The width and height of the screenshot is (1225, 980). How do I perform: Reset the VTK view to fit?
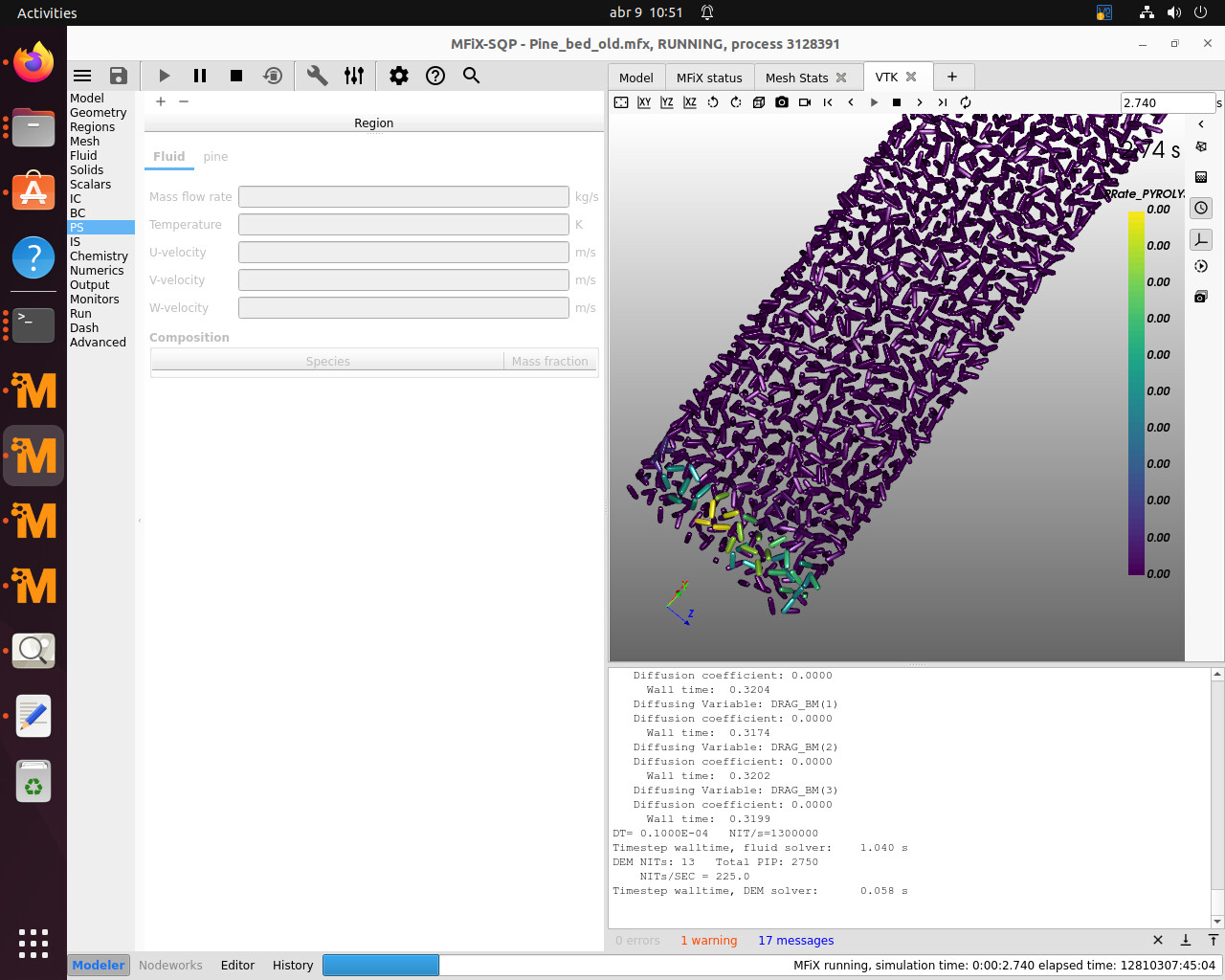(x=621, y=102)
